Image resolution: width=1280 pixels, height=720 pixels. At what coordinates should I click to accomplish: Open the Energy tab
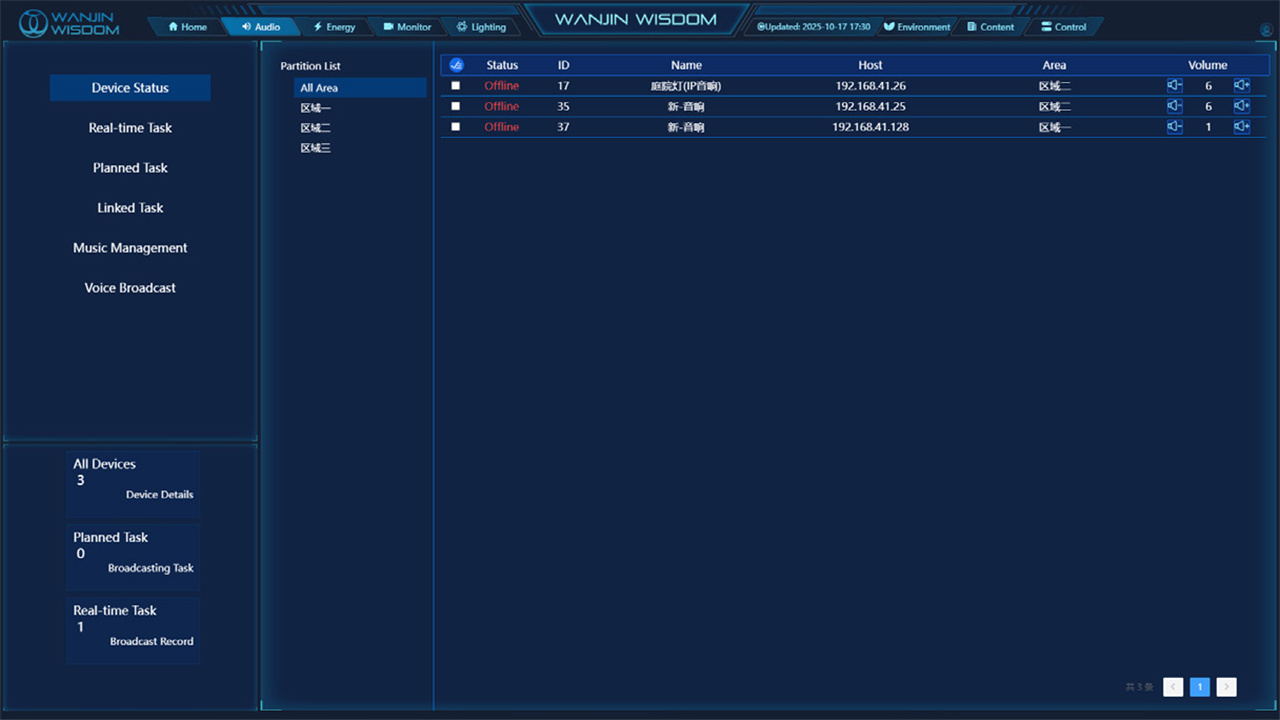point(334,27)
